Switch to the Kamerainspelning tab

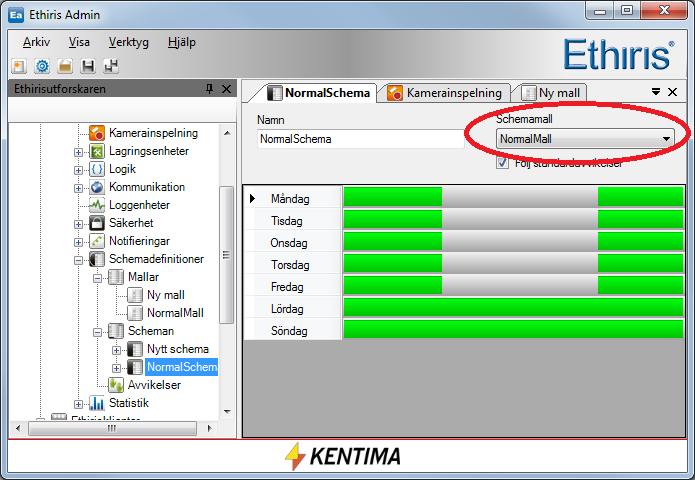point(445,93)
